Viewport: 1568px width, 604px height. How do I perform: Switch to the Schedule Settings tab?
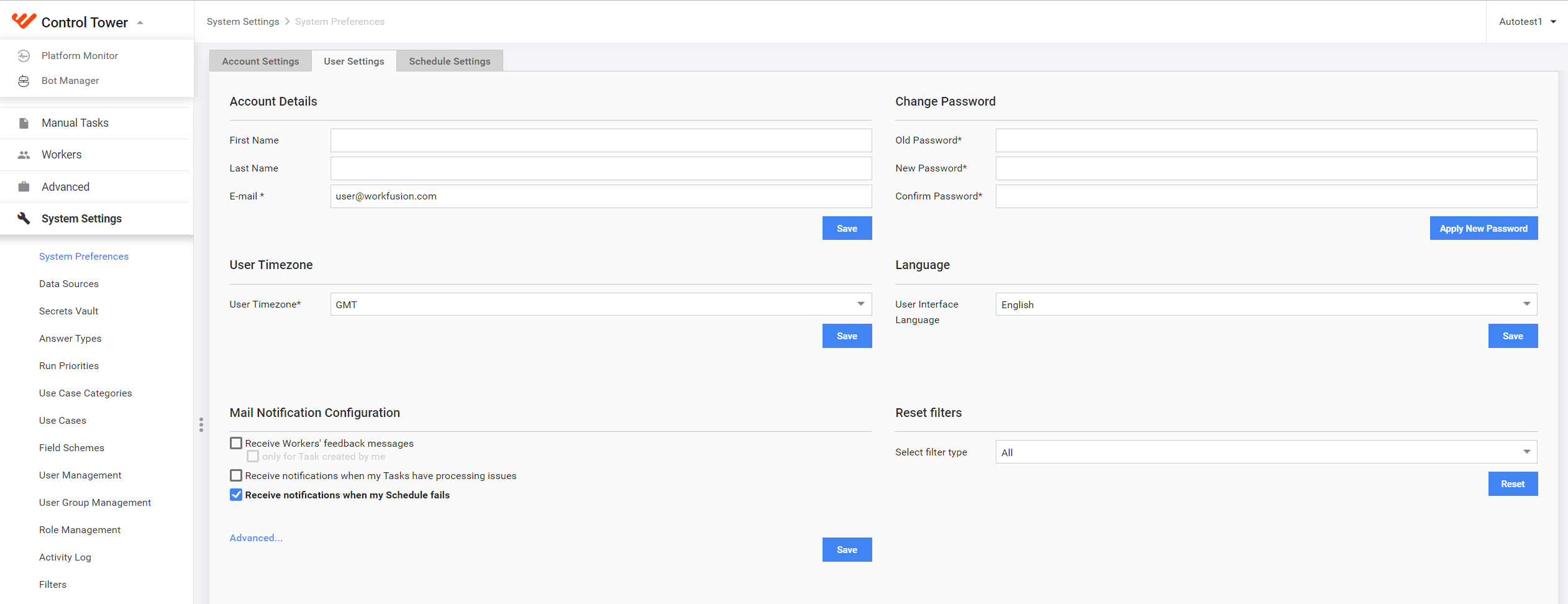tap(450, 61)
